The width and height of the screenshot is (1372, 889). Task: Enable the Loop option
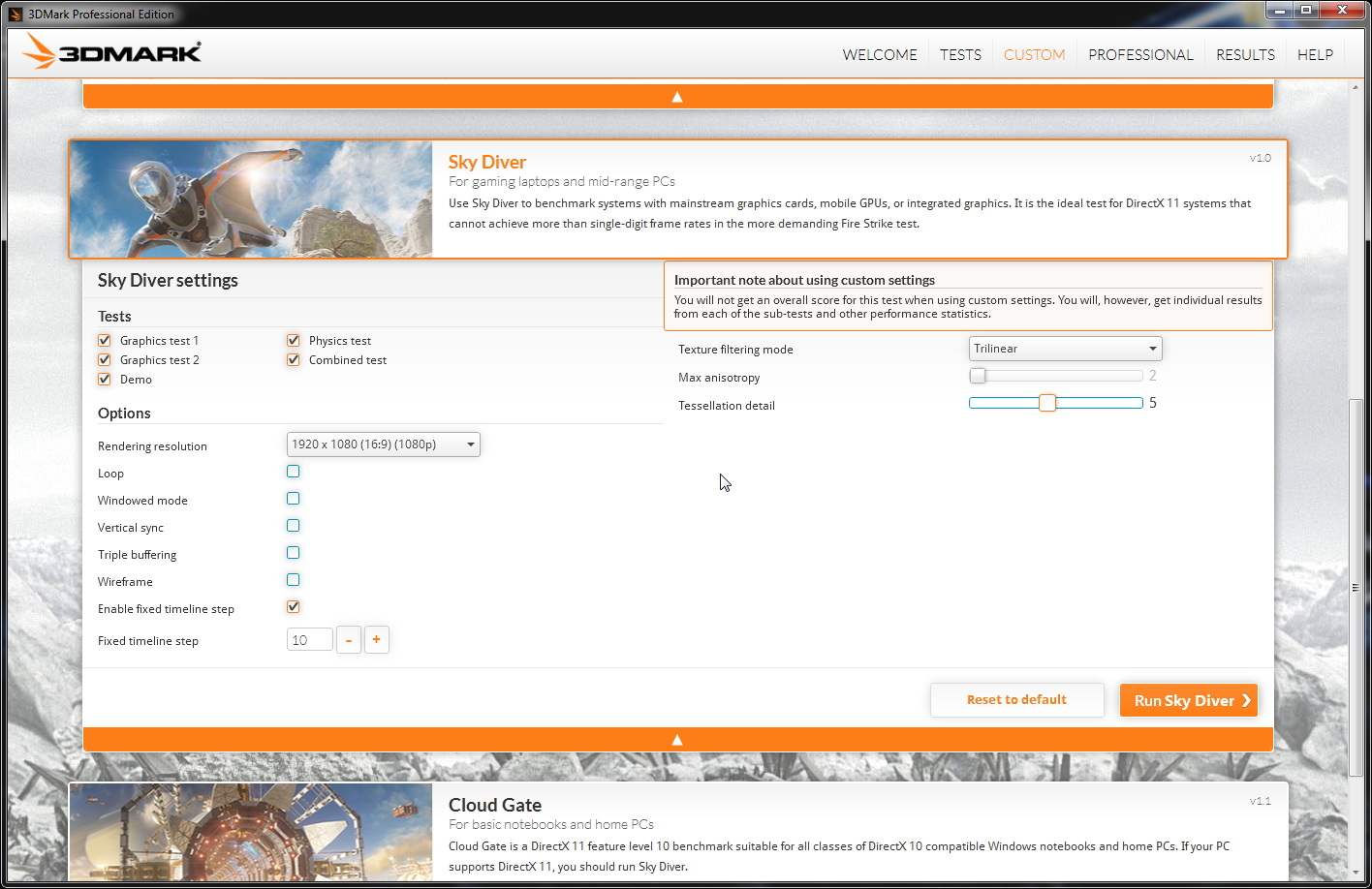coord(294,472)
